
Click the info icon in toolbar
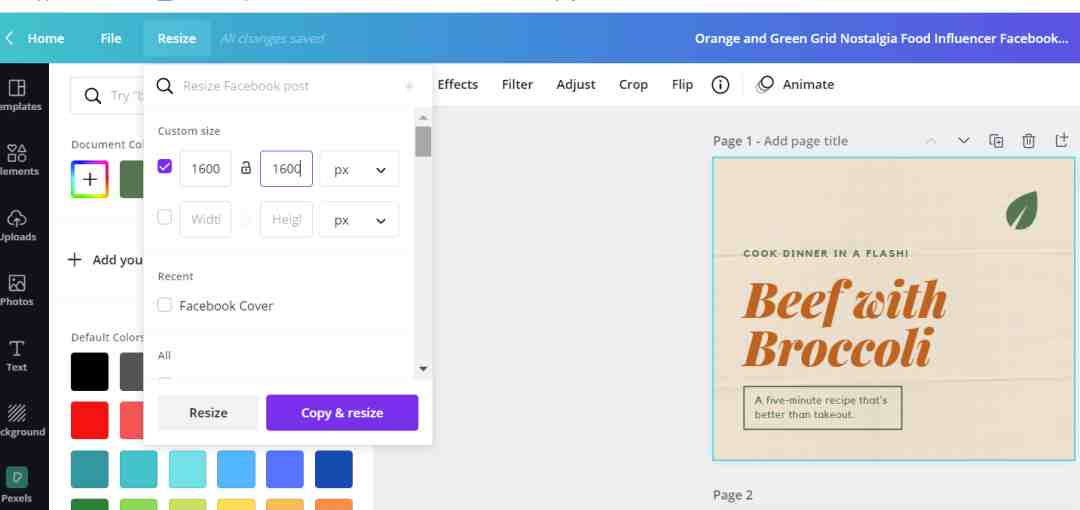(720, 85)
